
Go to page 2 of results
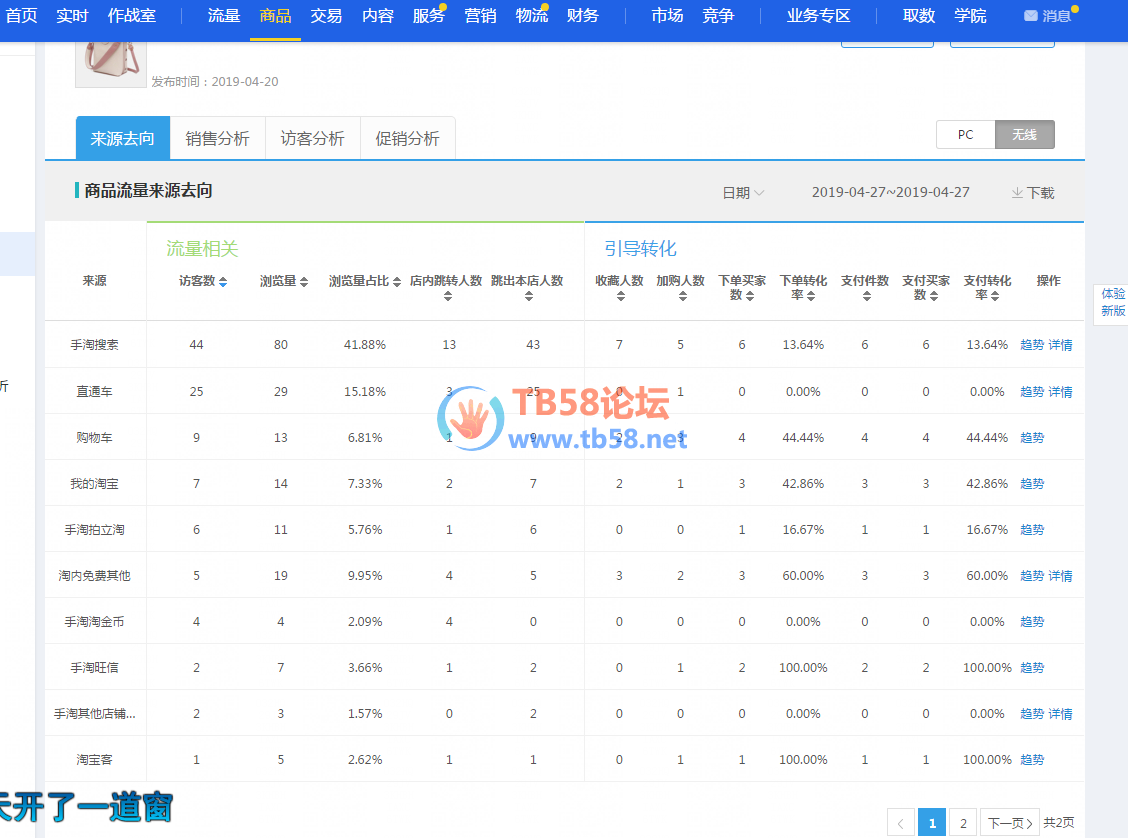point(962,823)
